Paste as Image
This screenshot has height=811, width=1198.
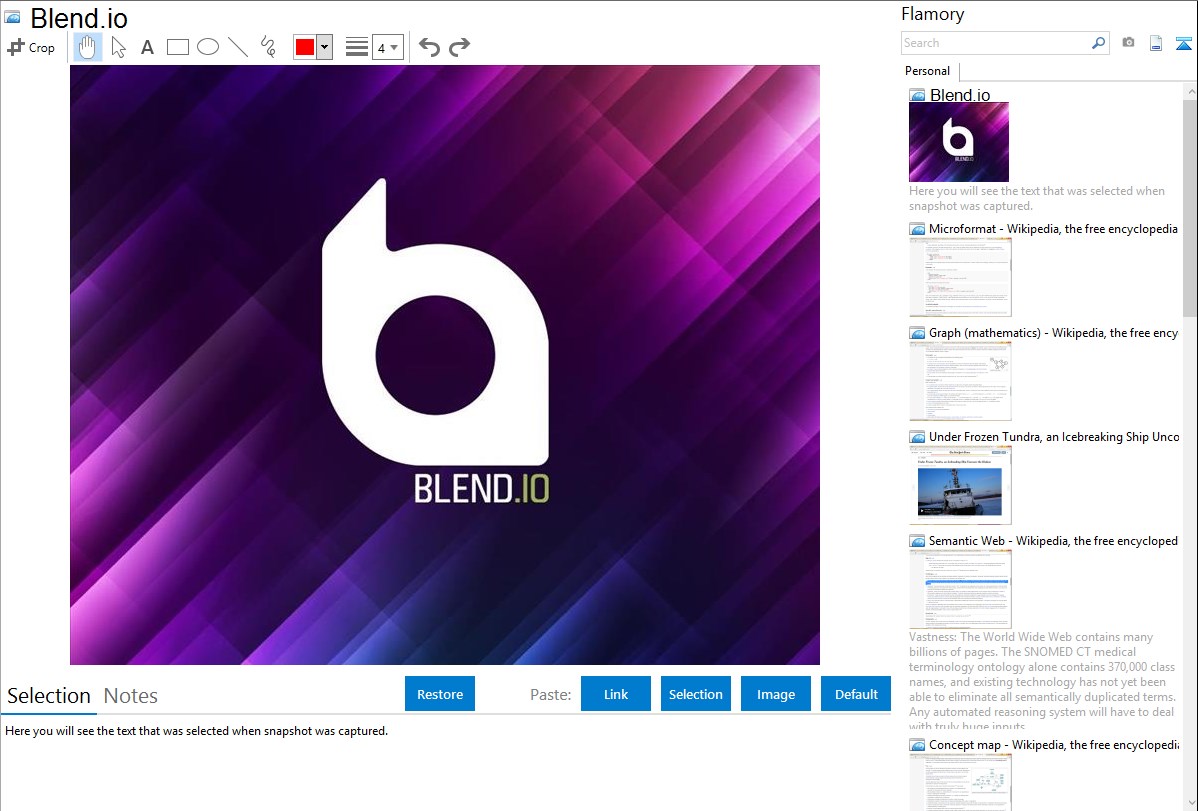pyautogui.click(x=775, y=694)
